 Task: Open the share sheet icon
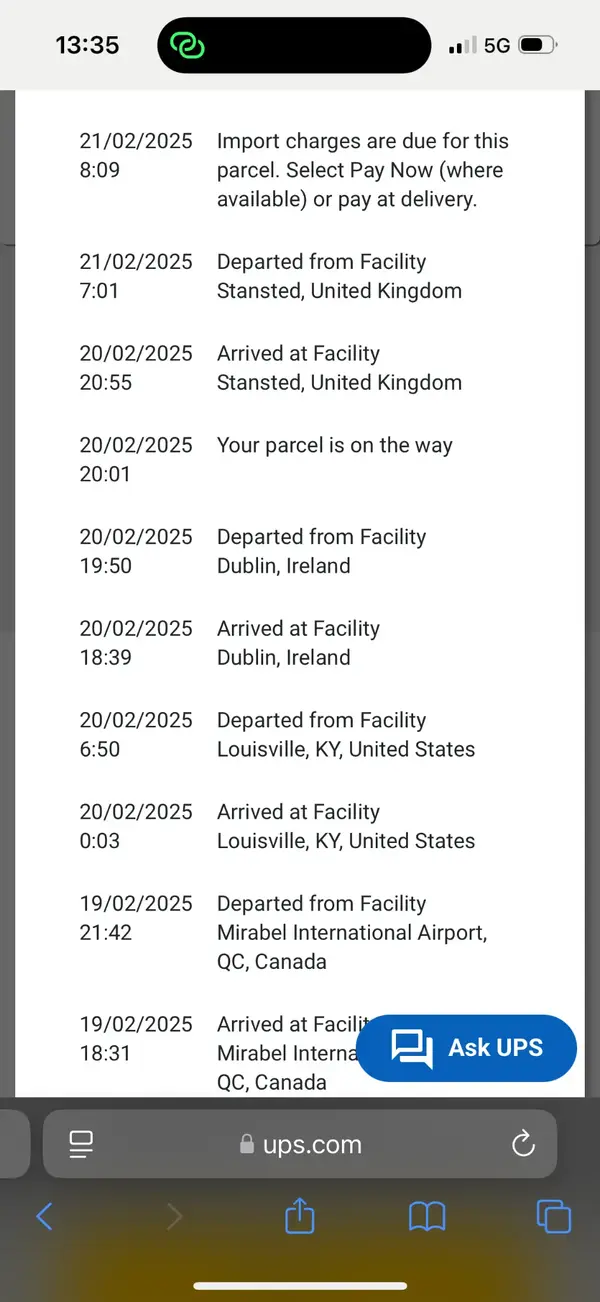pyautogui.click(x=300, y=1215)
